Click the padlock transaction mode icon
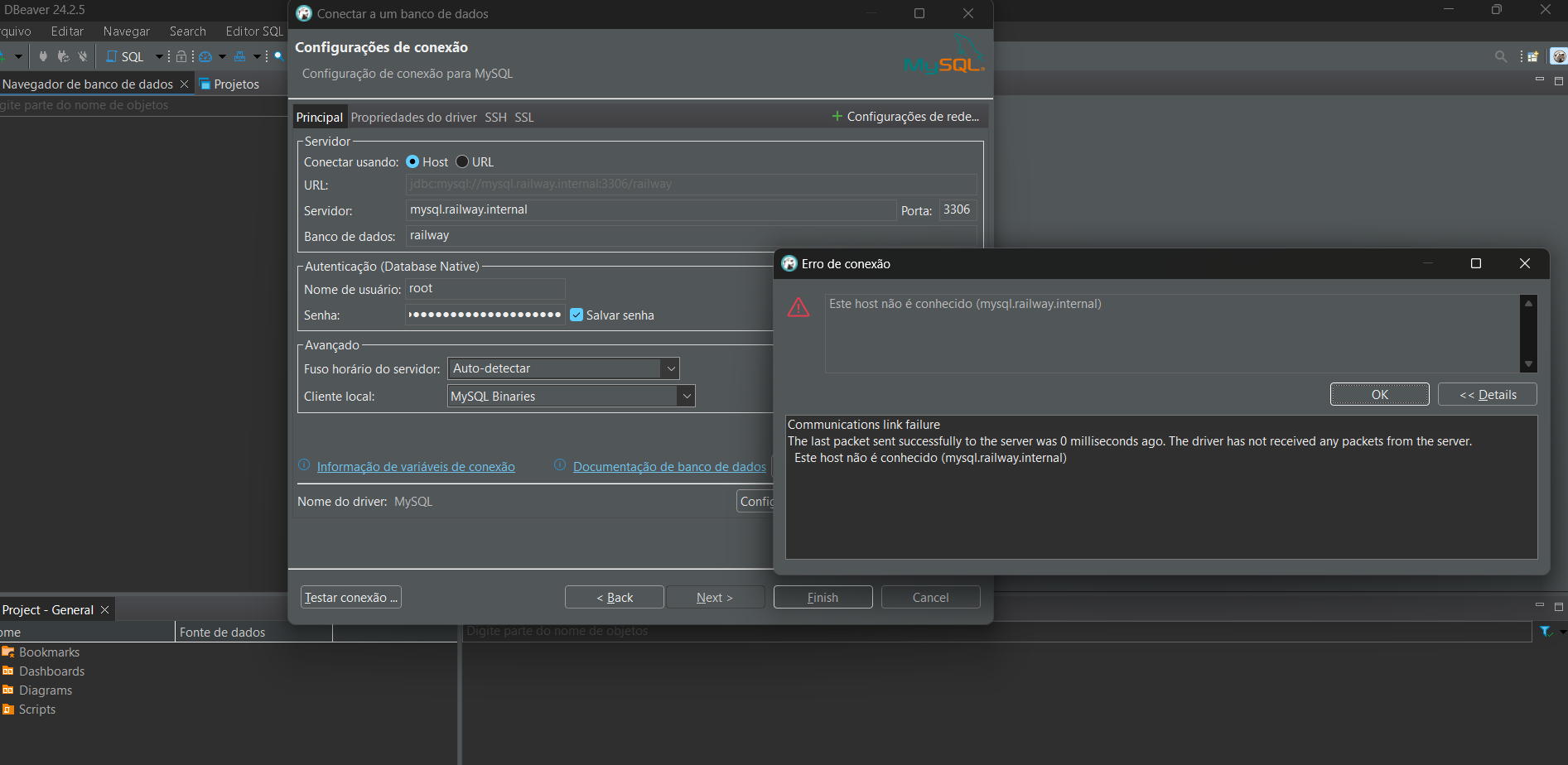Viewport: 1568px width, 765px height. pyautogui.click(x=181, y=56)
